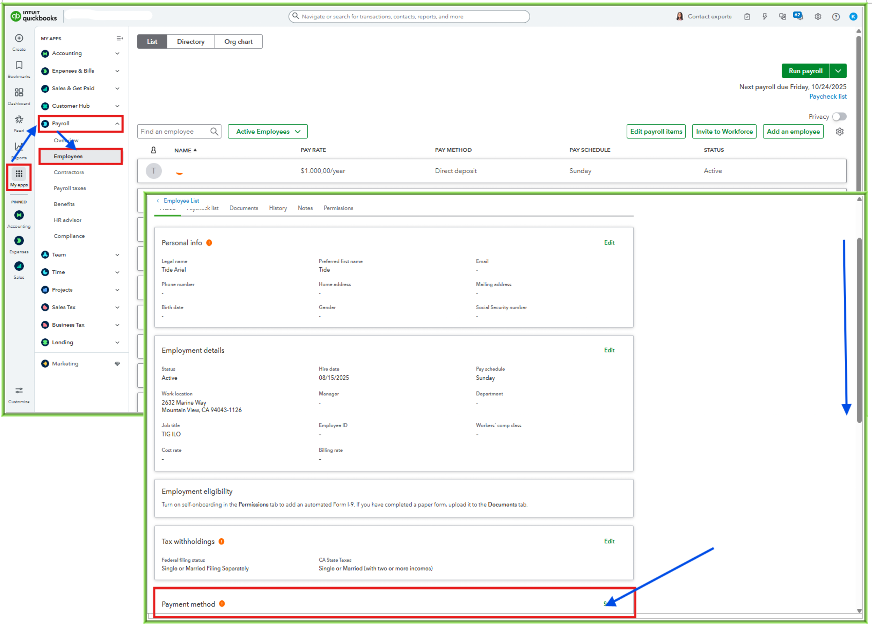Open the help question mark icon
Viewport: 872px width, 626px height.
836,17
